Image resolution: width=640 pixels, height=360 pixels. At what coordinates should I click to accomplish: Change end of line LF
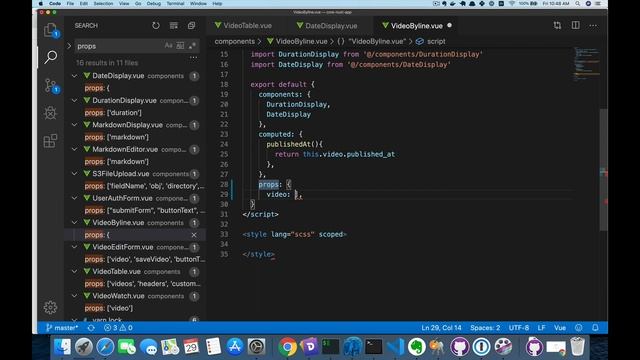click(x=542, y=328)
